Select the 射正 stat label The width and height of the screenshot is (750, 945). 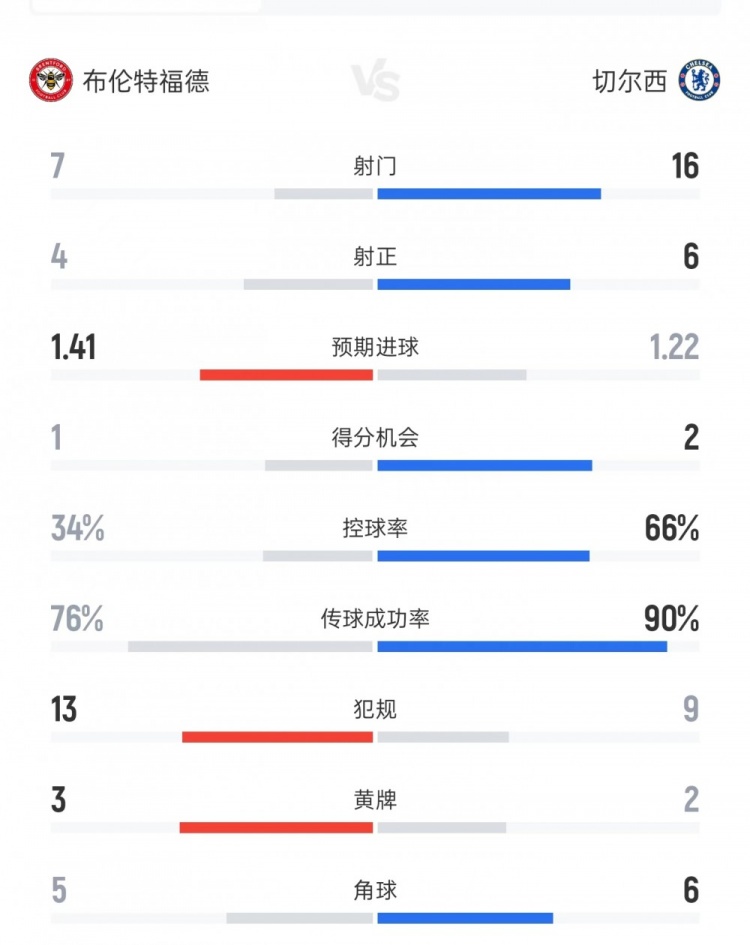point(375,257)
